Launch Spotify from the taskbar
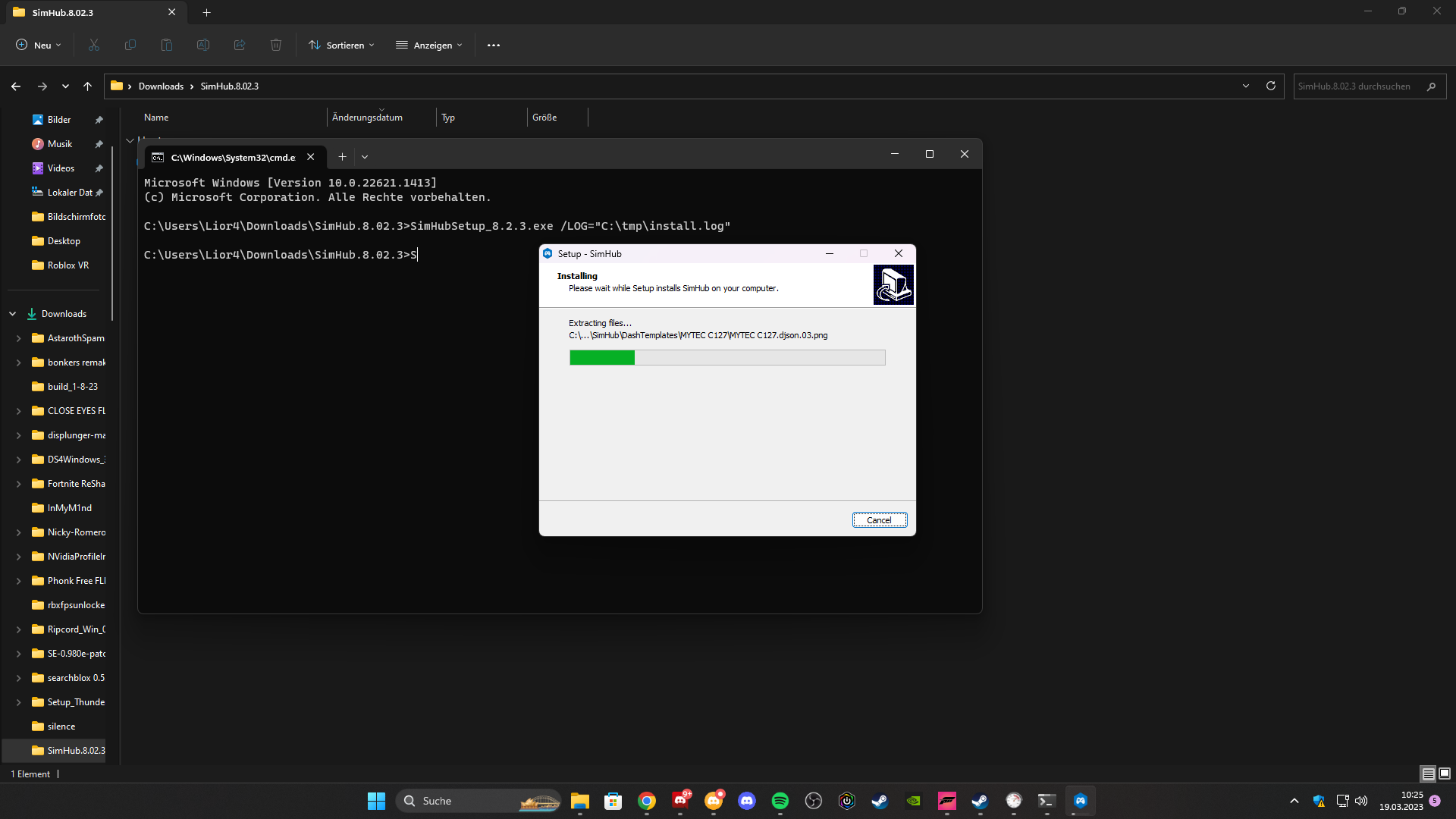 pyautogui.click(x=780, y=801)
